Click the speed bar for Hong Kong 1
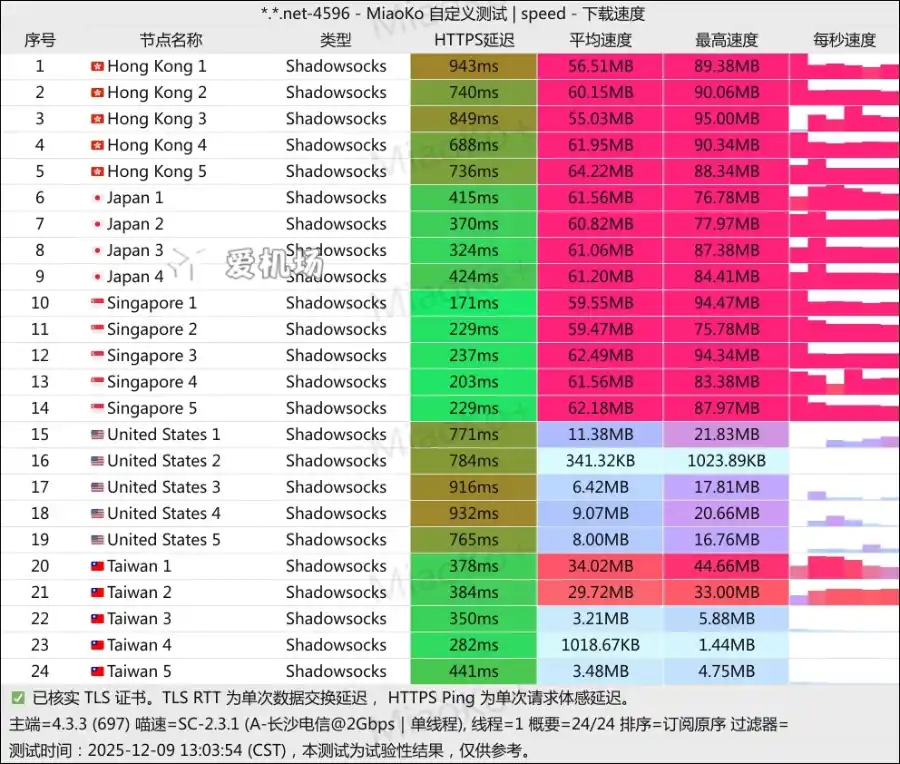 [x=845, y=66]
